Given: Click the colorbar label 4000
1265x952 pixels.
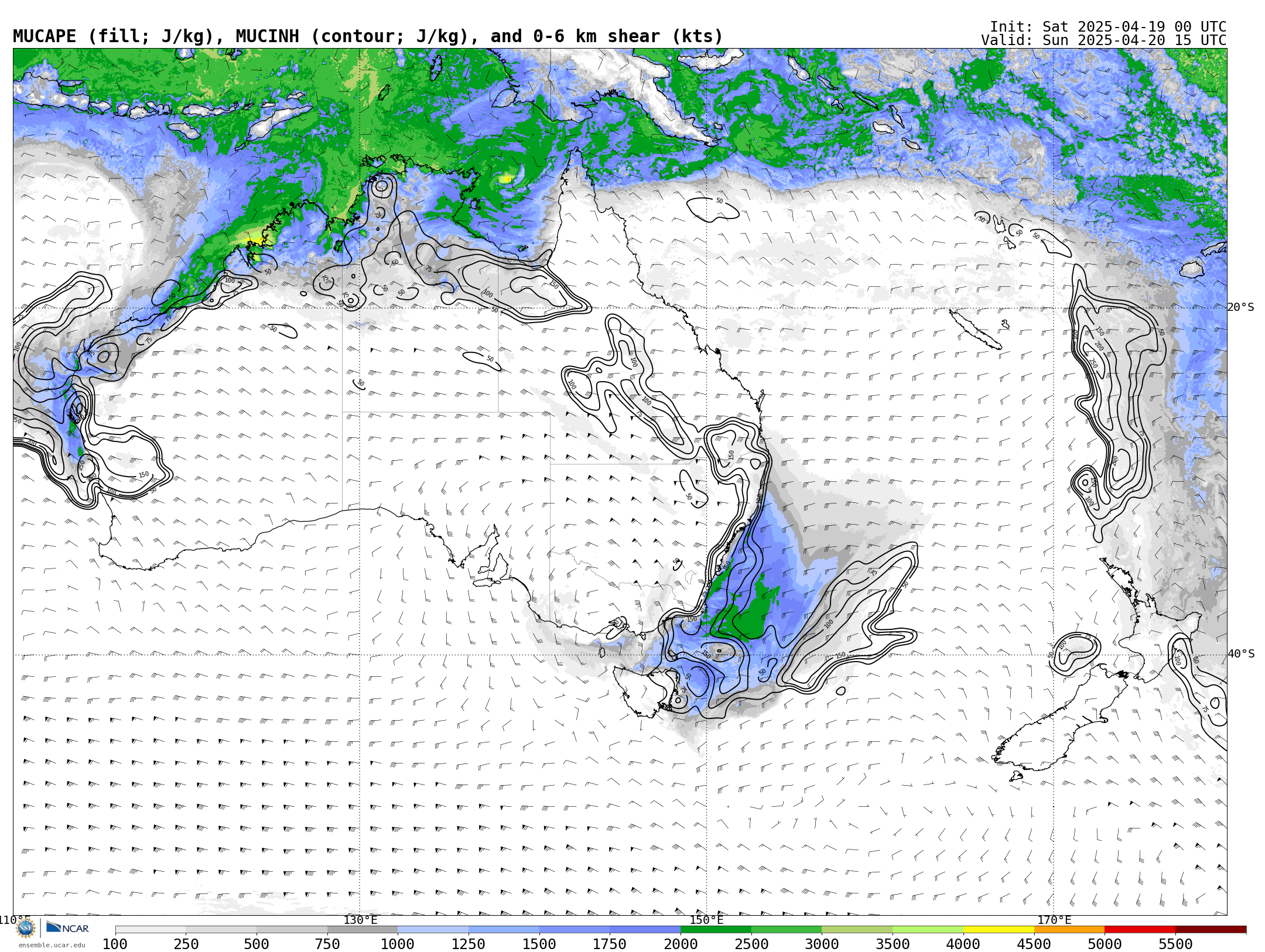Looking at the screenshot, I should point(963,944).
